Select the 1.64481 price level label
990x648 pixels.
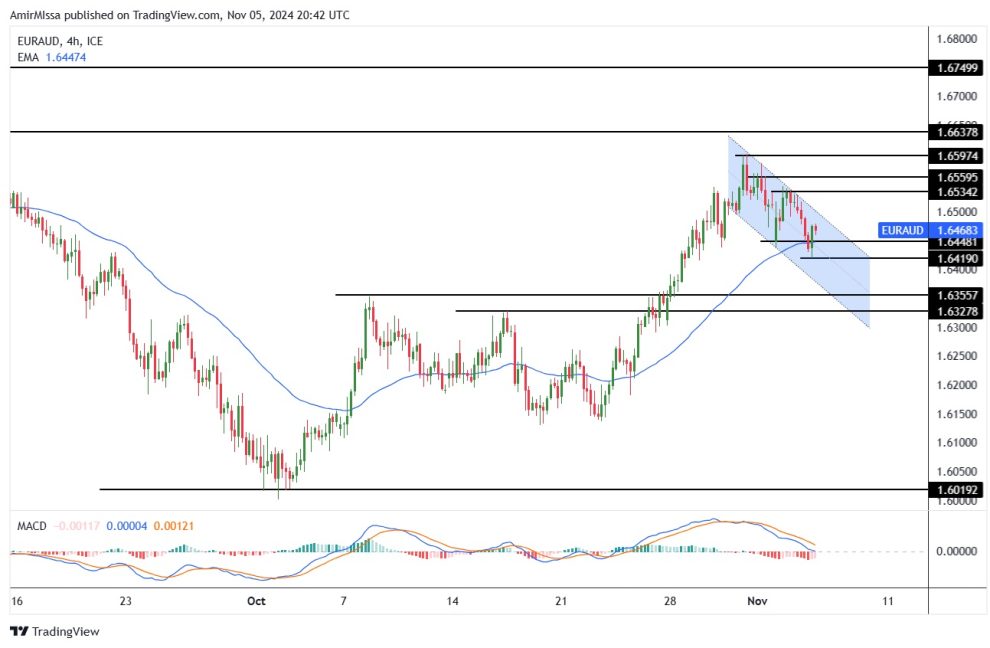957,243
